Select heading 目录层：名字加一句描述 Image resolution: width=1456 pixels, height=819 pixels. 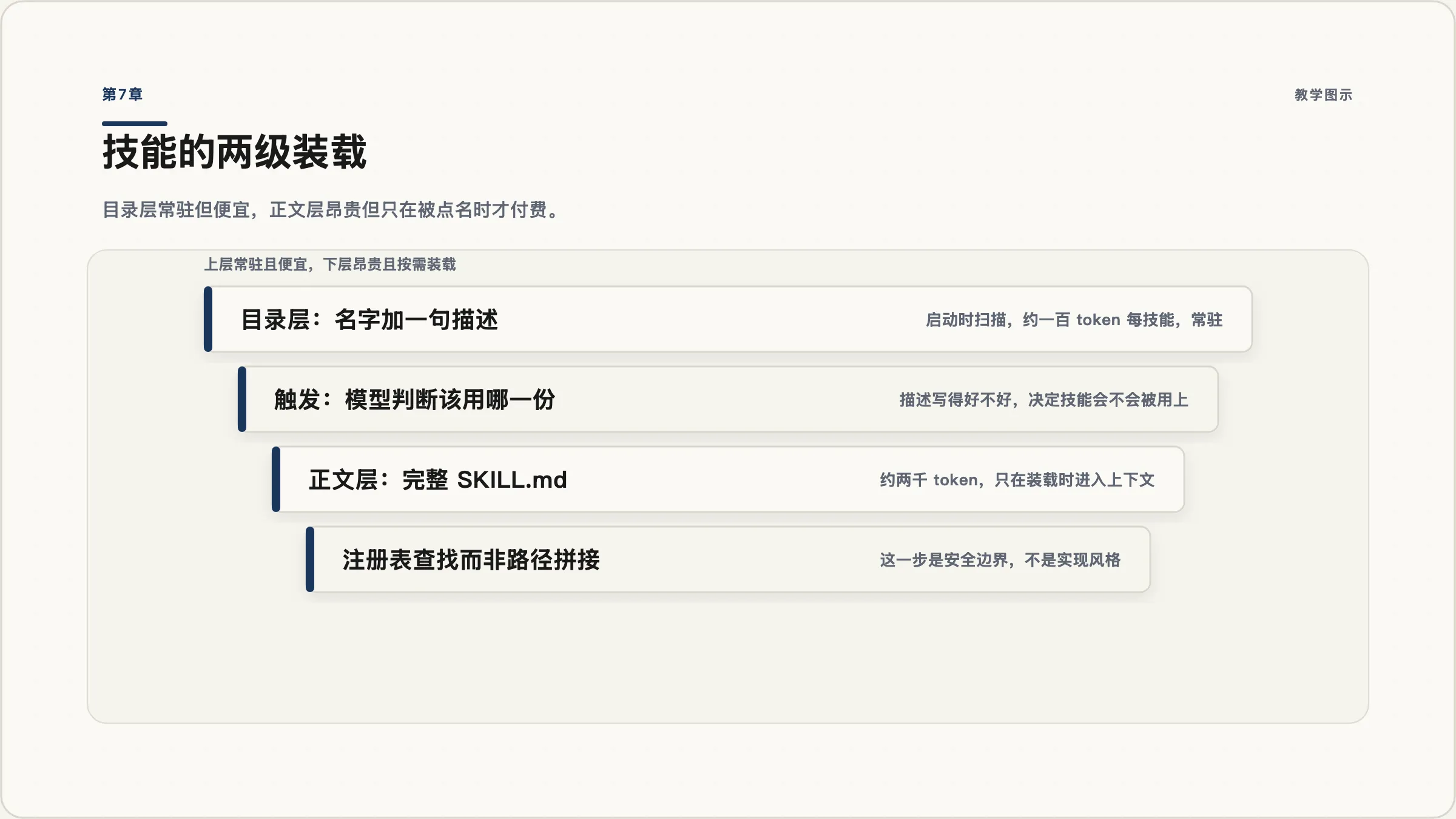coord(369,320)
